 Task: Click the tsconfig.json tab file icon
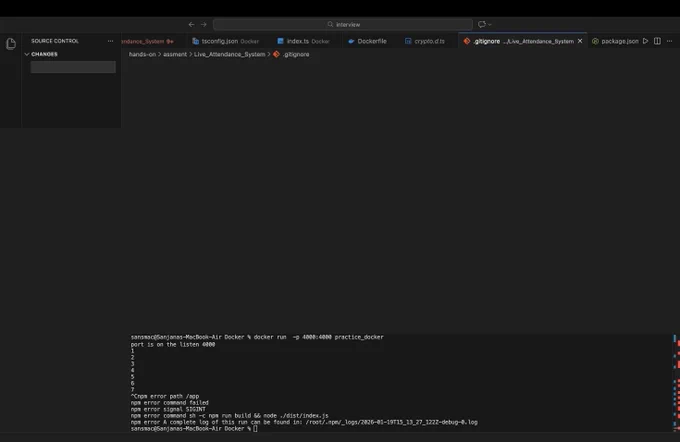point(196,41)
